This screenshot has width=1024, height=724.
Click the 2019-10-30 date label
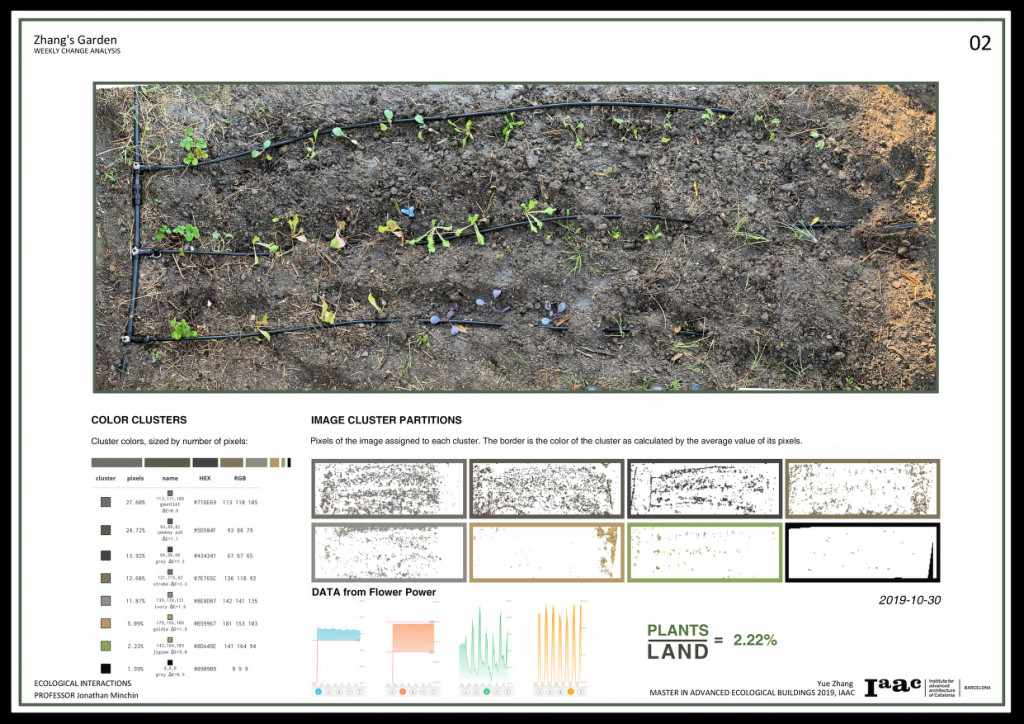click(910, 601)
